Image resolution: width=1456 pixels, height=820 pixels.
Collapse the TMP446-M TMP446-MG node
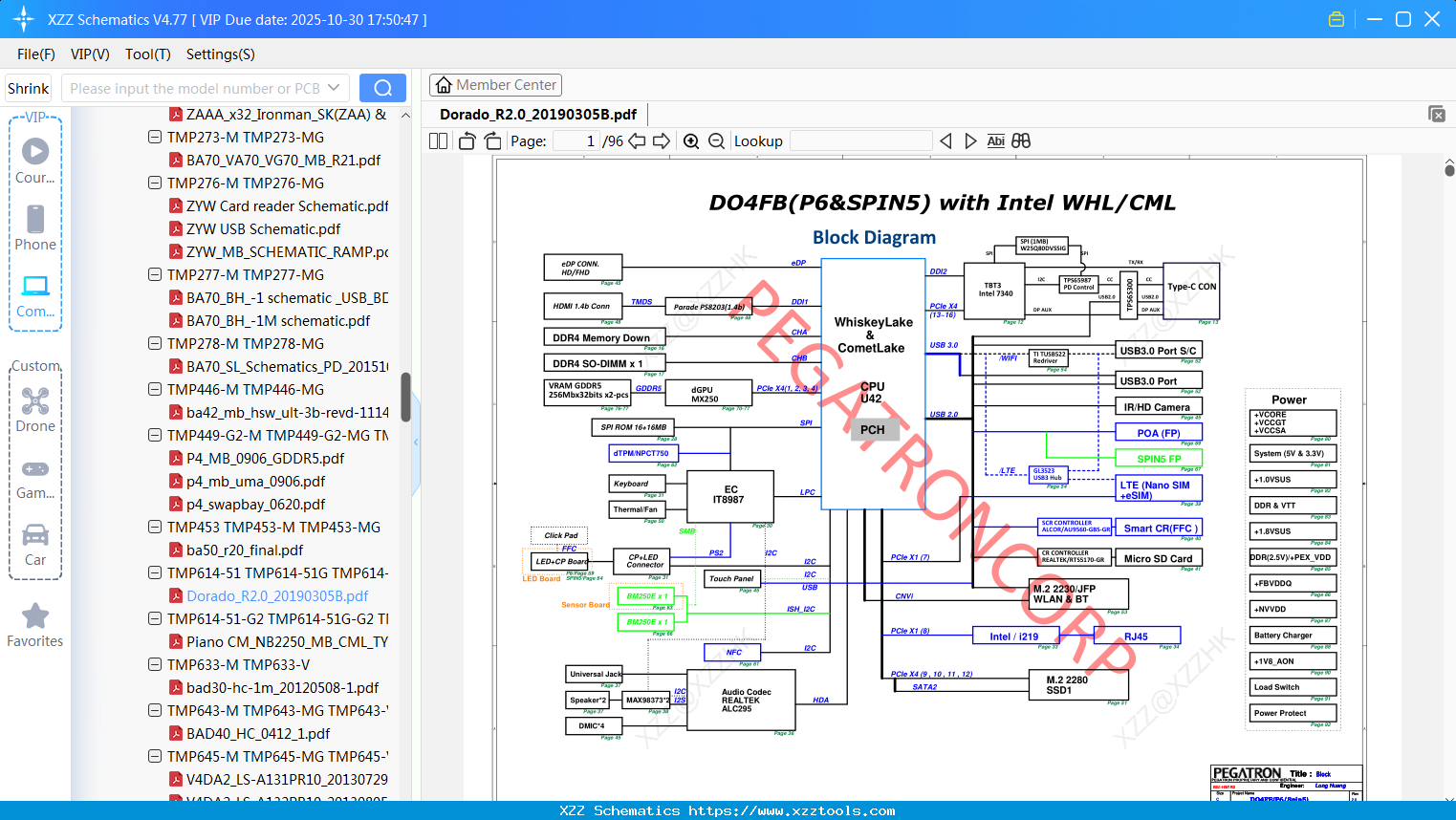(x=155, y=390)
